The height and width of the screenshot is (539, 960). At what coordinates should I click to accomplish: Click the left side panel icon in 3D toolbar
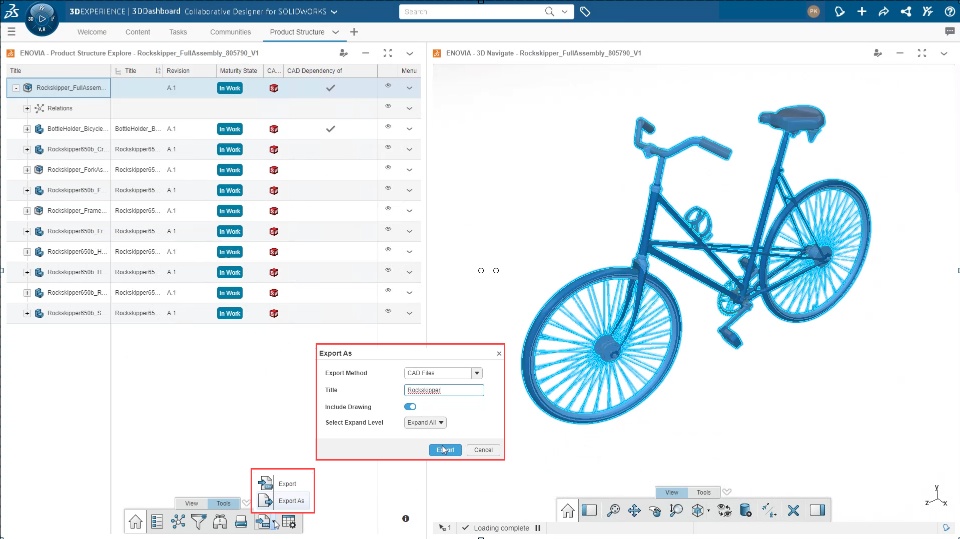pyautogui.click(x=590, y=510)
